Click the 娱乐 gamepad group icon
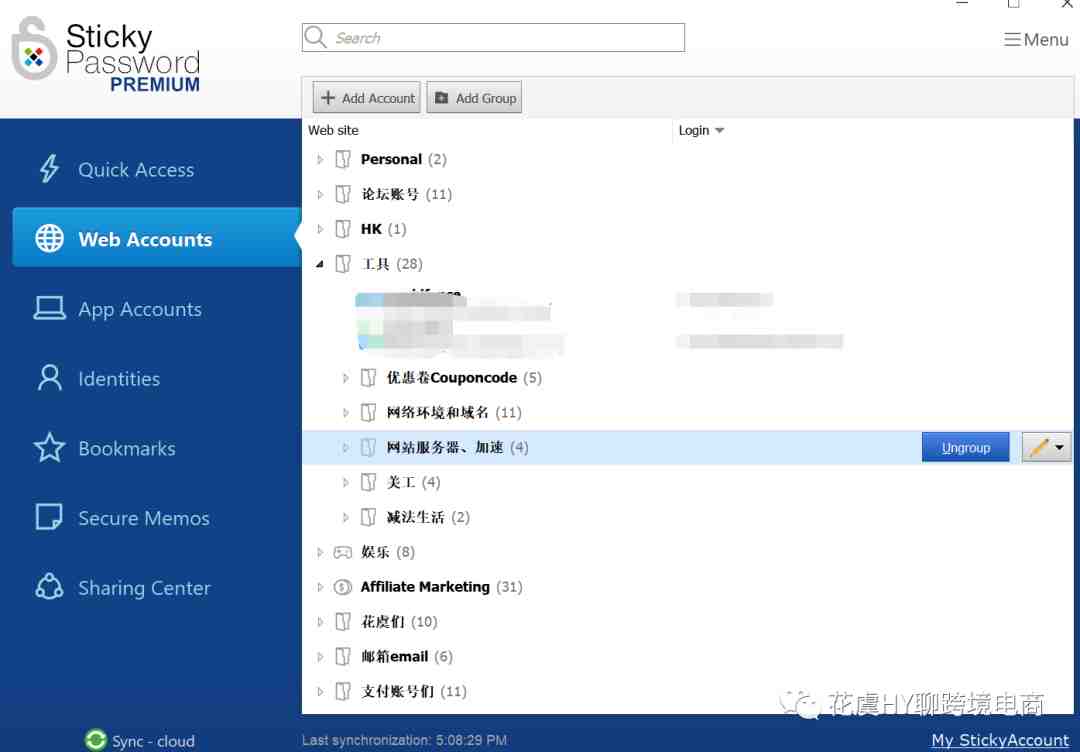This screenshot has width=1080, height=752. click(343, 552)
